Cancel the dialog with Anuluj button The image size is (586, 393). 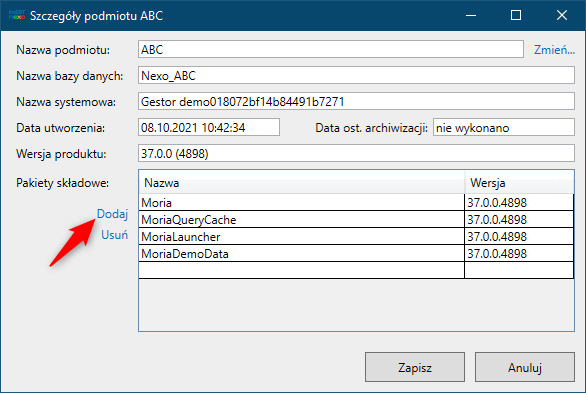(525, 367)
